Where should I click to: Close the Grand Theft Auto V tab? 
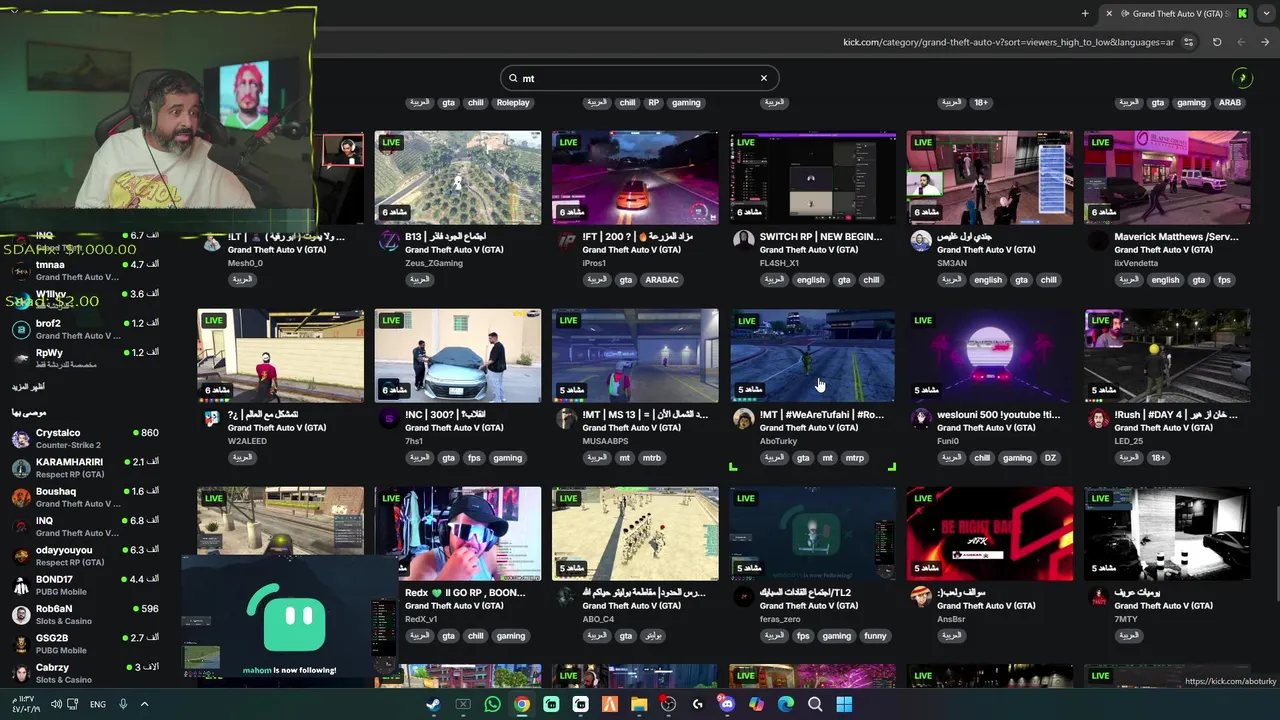click(x=1108, y=13)
